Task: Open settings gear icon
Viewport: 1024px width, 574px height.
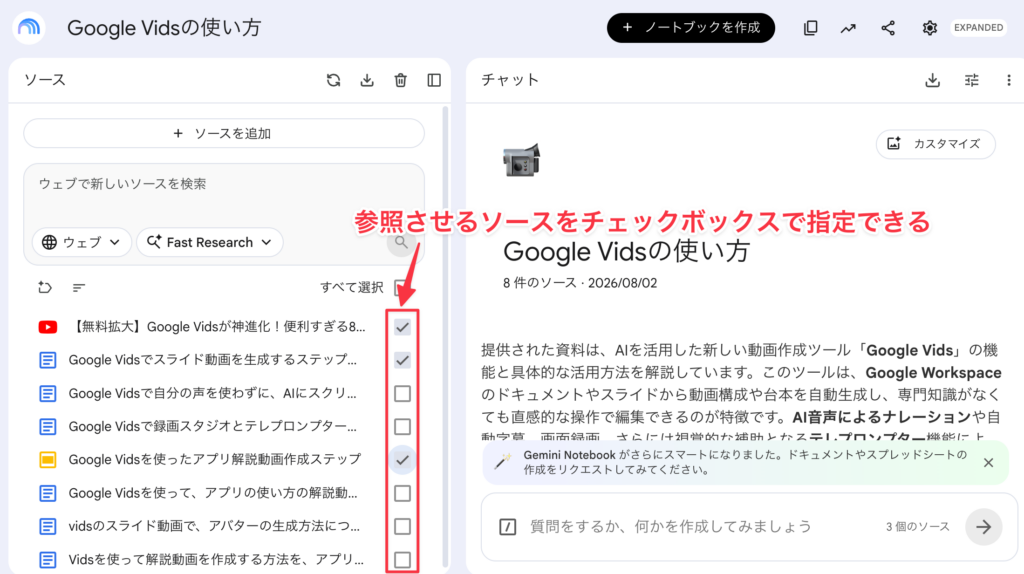Action: (929, 27)
